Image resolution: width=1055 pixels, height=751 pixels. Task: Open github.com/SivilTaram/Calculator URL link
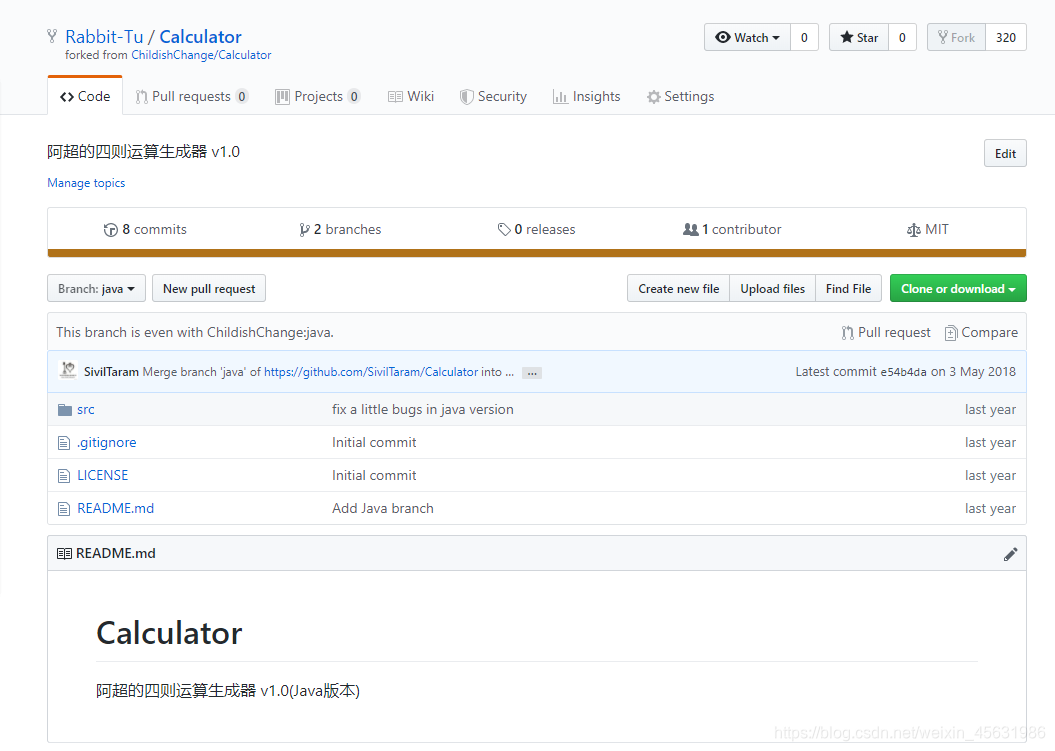371,372
